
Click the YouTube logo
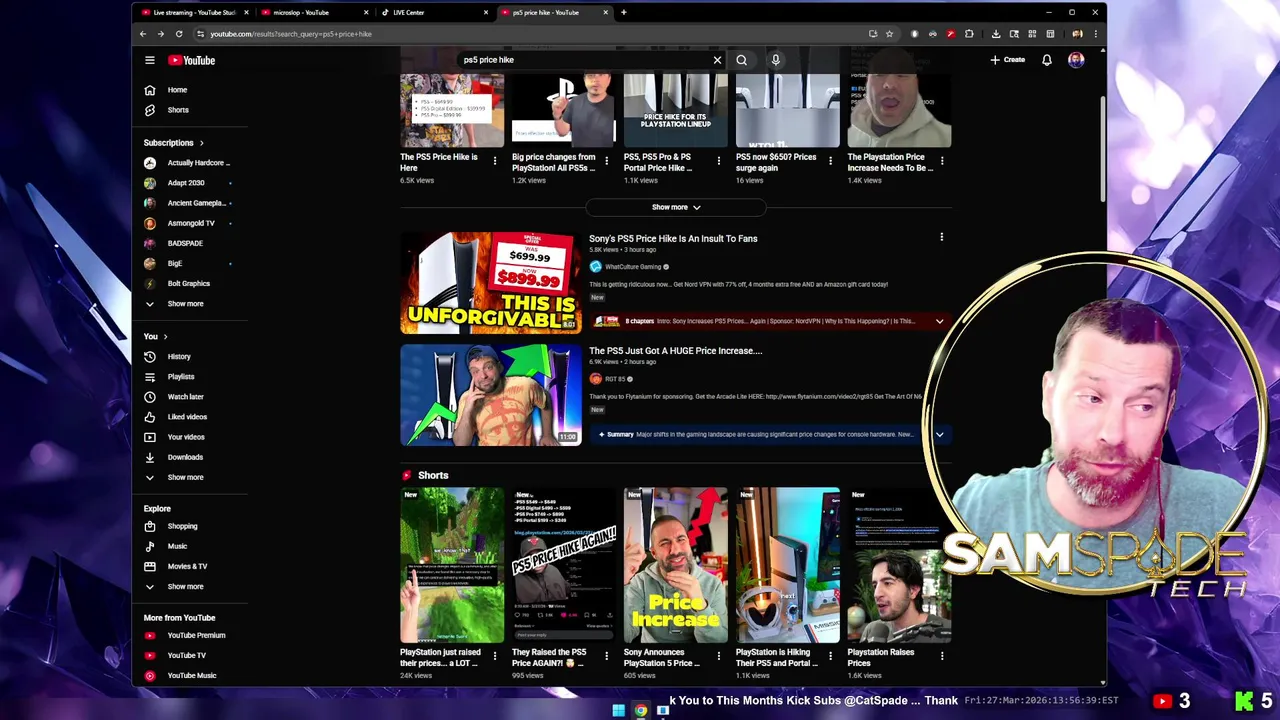(x=191, y=60)
